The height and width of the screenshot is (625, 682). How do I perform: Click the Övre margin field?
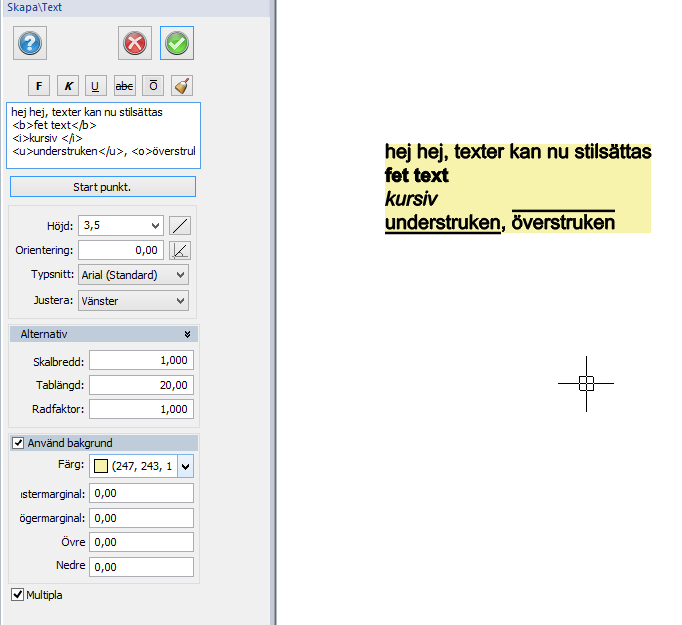pyautogui.click(x=141, y=542)
